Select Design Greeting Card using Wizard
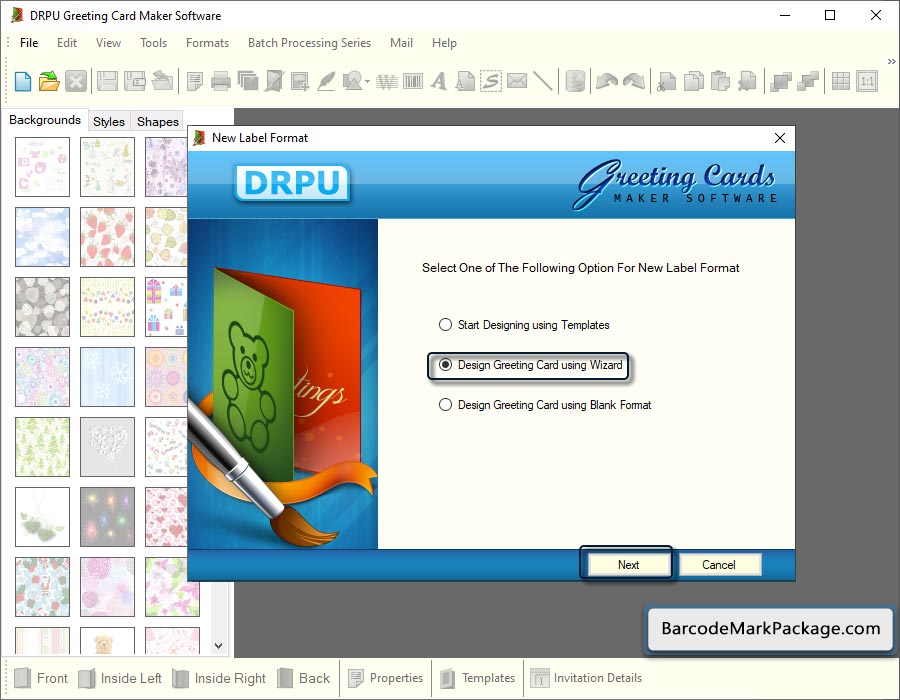 pyautogui.click(x=530, y=365)
